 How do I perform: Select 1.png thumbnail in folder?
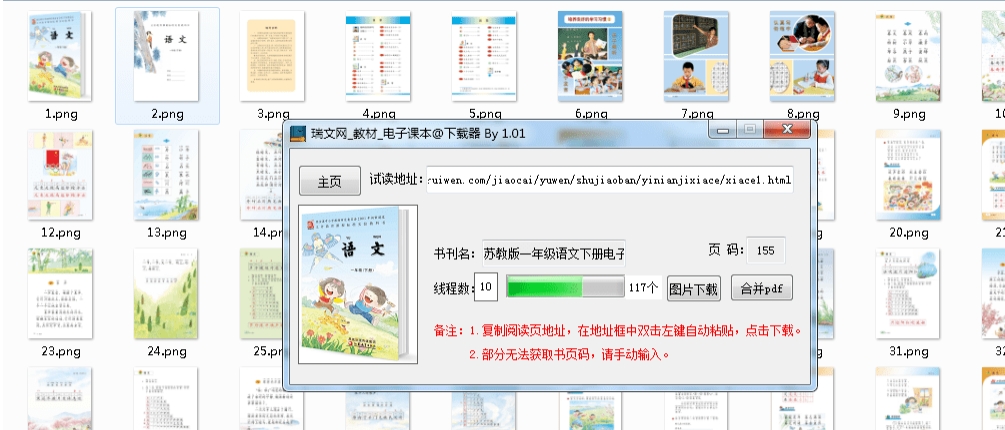60,56
